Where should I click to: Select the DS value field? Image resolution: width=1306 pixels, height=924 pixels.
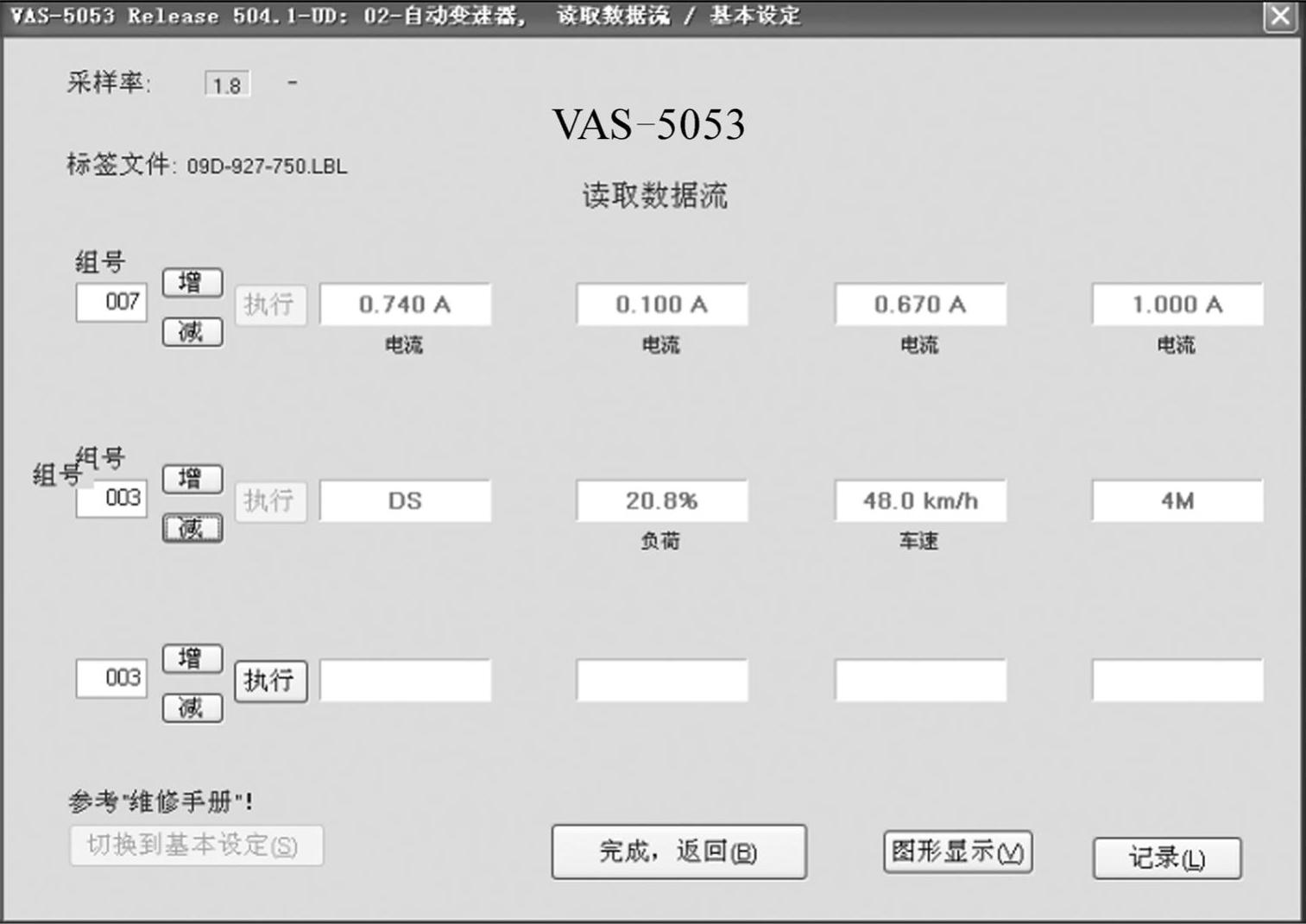(x=405, y=501)
